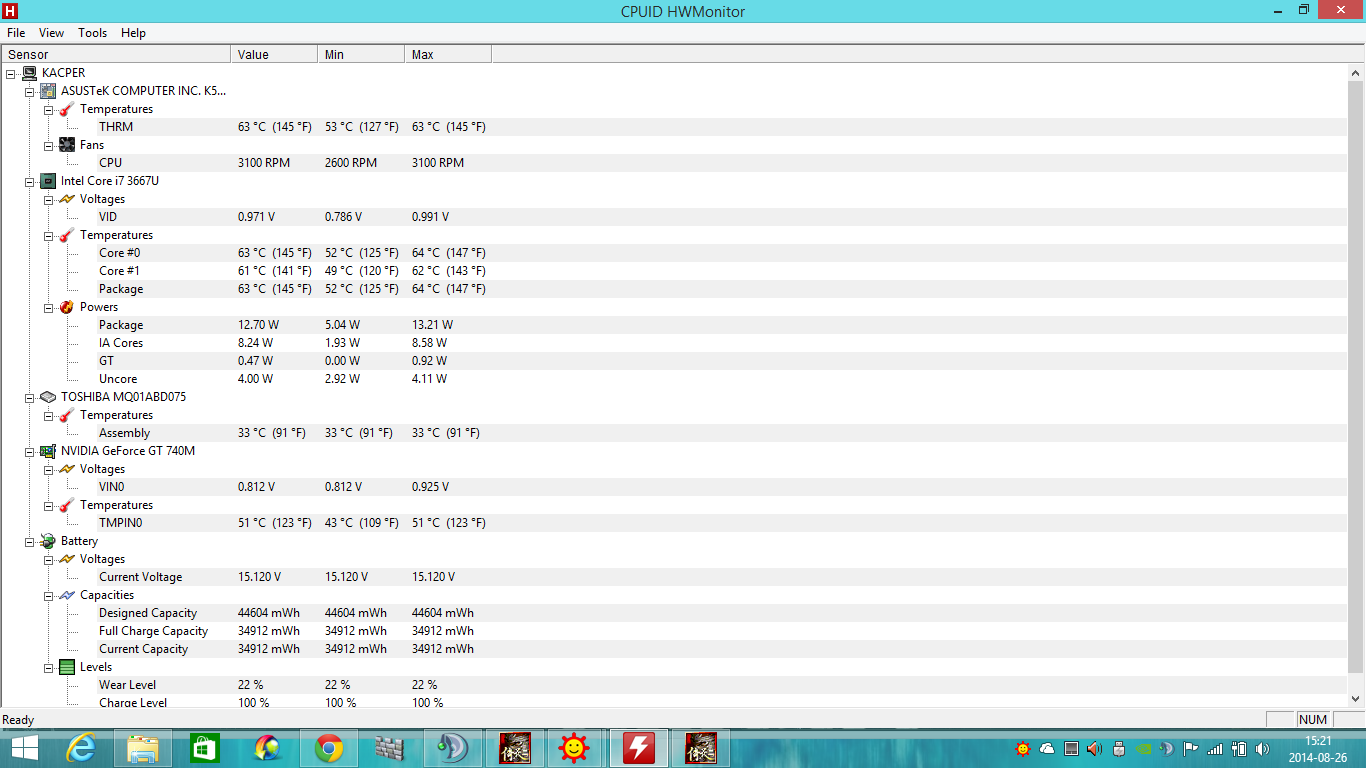The height and width of the screenshot is (768, 1366).
Task: Open the View menu
Action: pyautogui.click(x=51, y=33)
